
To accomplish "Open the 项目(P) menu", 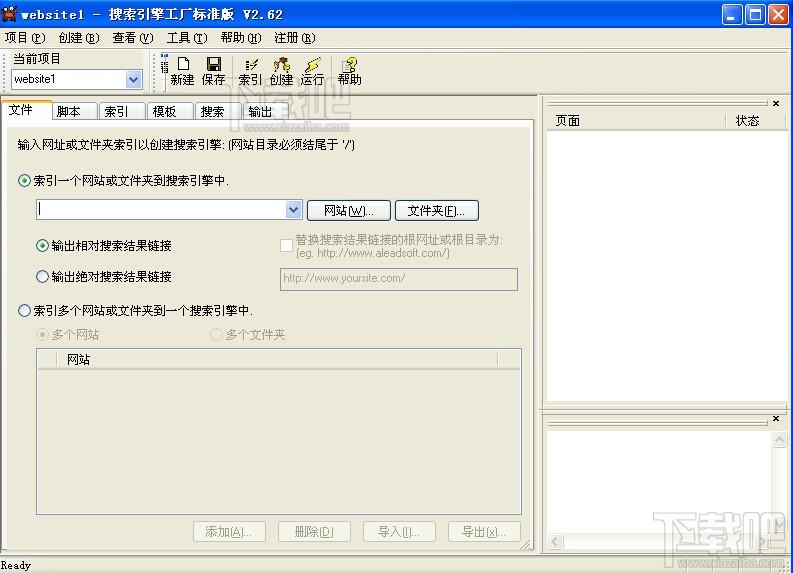I will 25,38.
